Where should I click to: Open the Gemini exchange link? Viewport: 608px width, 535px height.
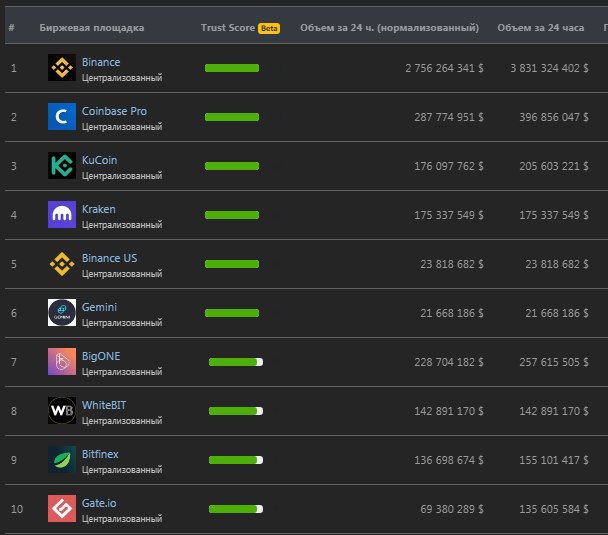click(x=99, y=307)
